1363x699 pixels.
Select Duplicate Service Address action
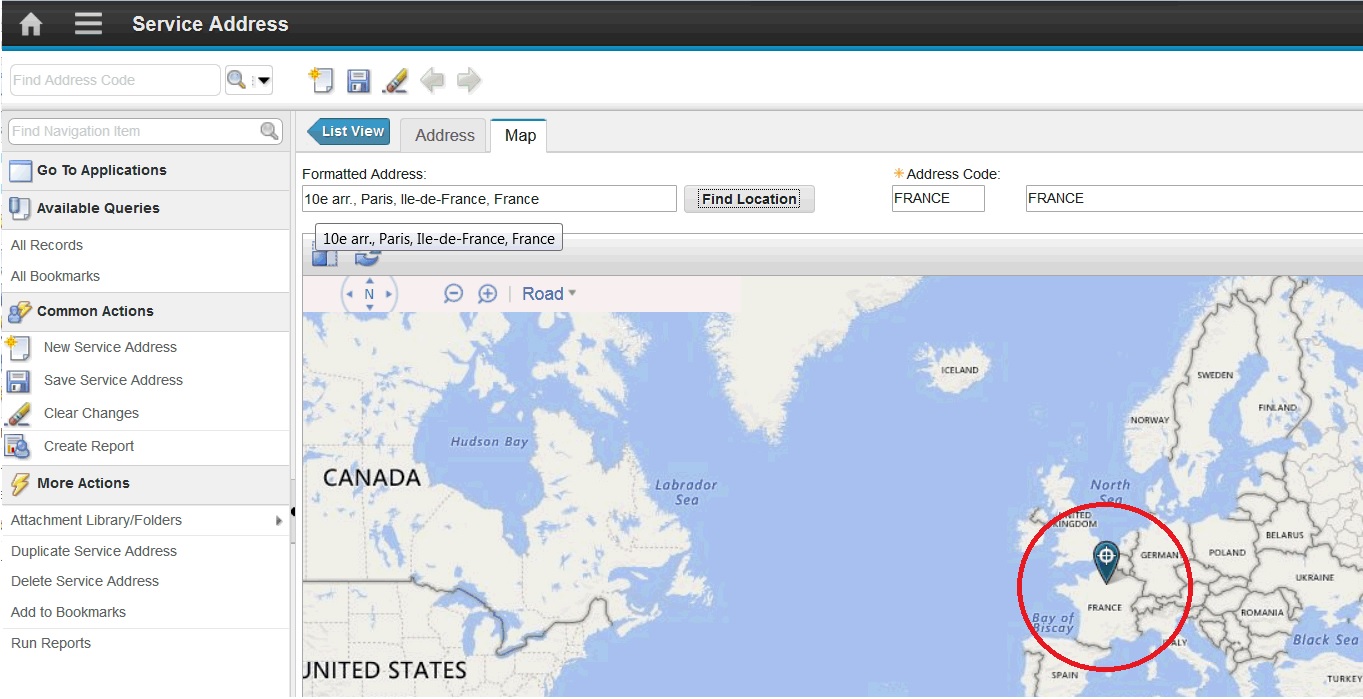(93, 551)
